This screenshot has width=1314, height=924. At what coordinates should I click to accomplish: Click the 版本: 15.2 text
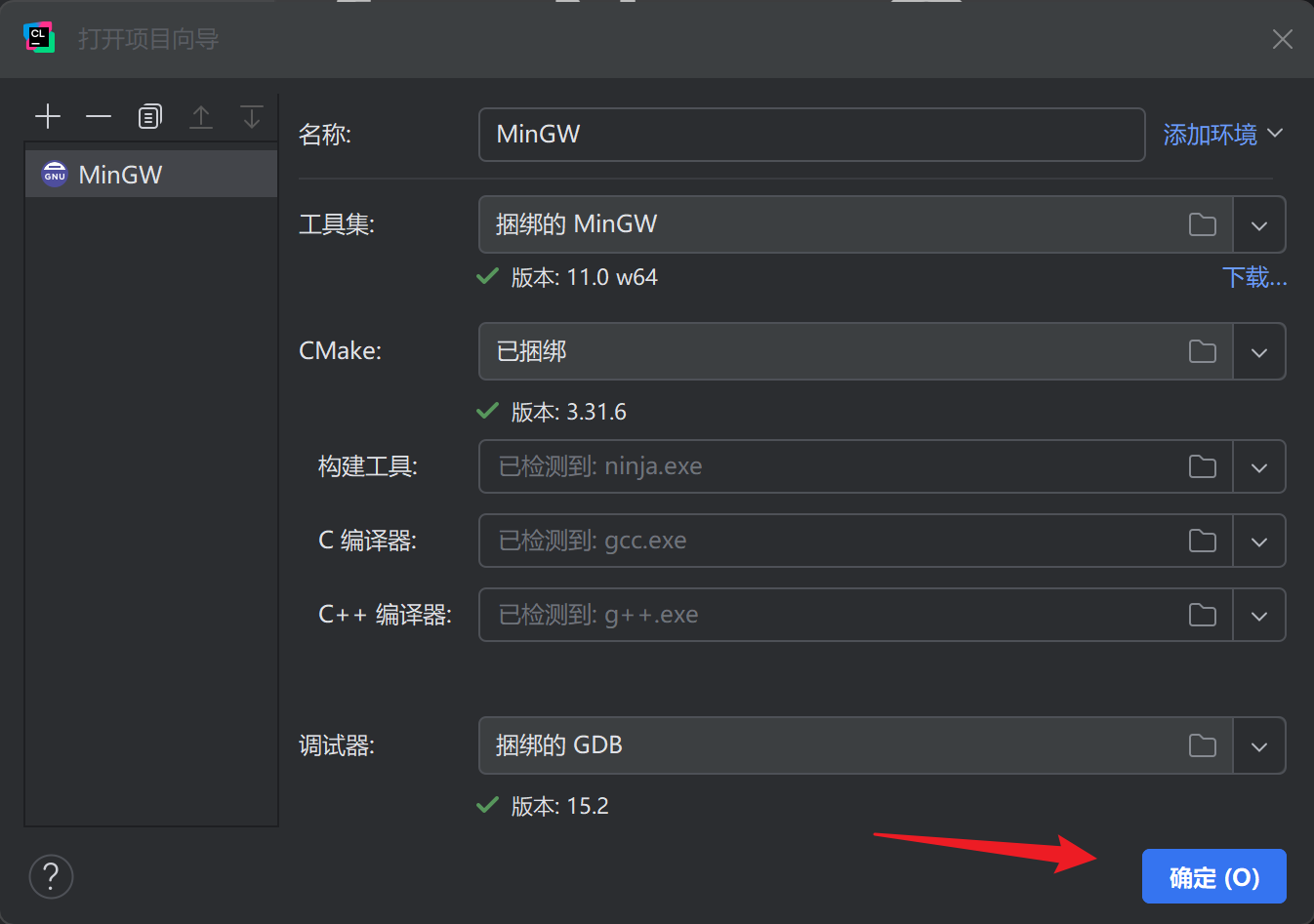[559, 806]
